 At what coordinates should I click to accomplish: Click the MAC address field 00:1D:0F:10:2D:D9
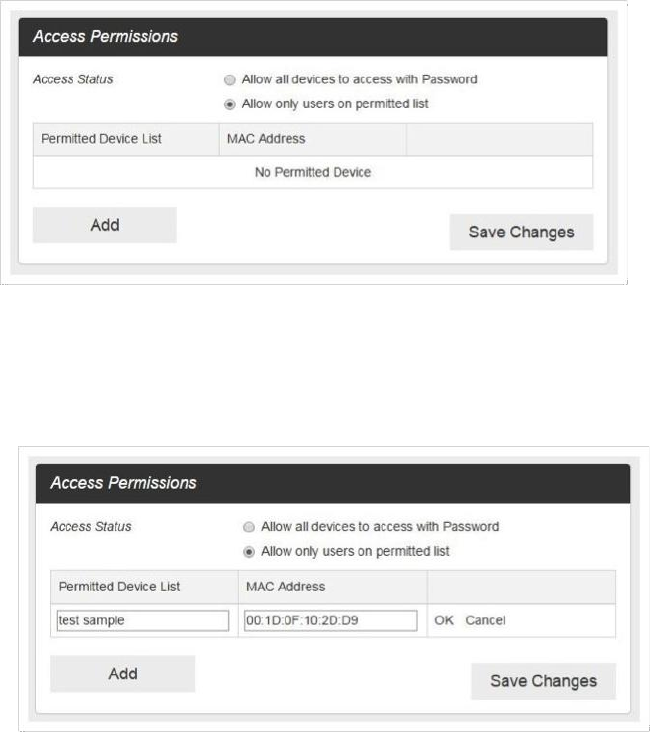(330, 621)
